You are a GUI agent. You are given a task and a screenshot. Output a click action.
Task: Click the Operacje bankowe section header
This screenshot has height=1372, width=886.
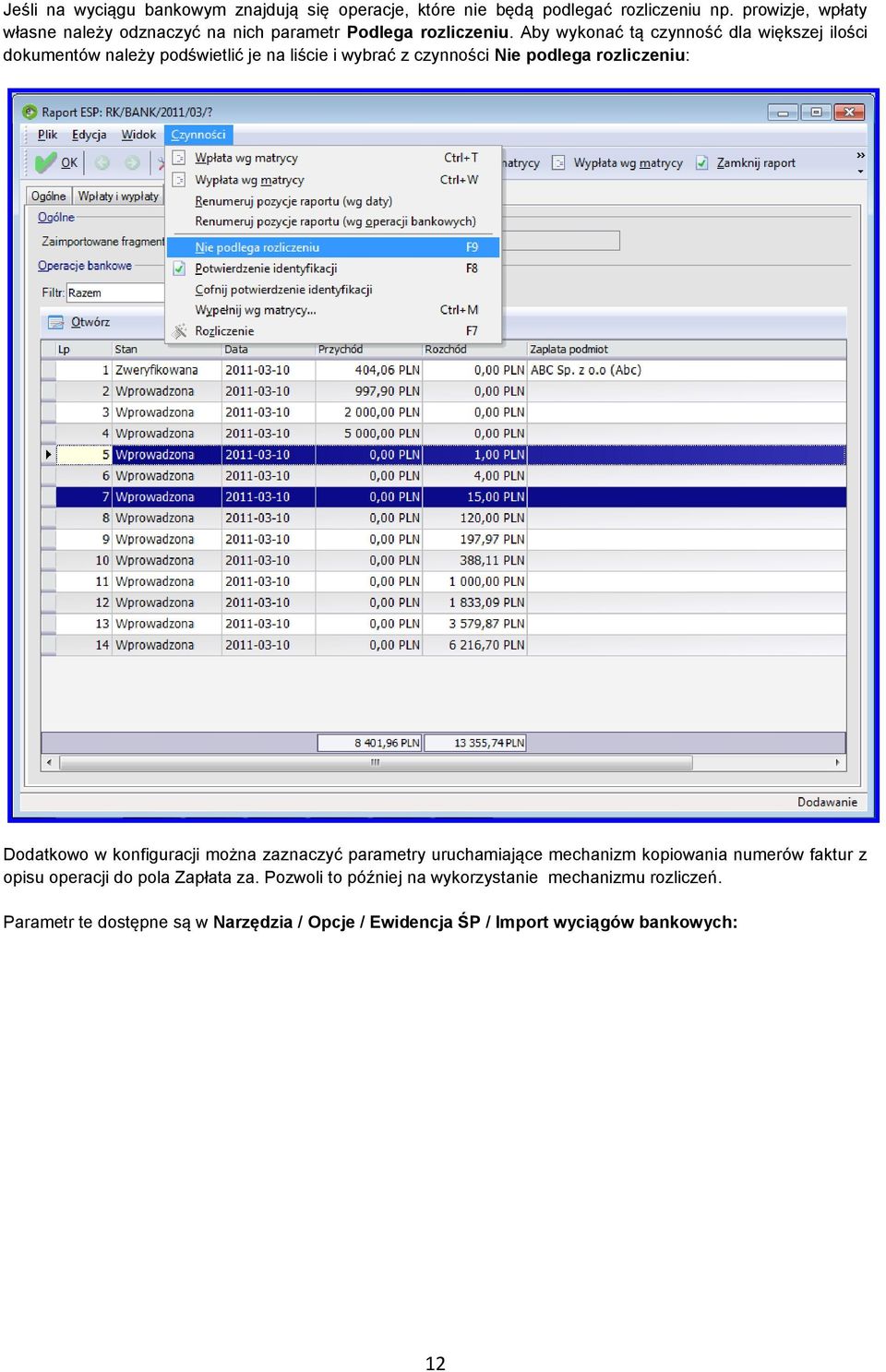85,266
